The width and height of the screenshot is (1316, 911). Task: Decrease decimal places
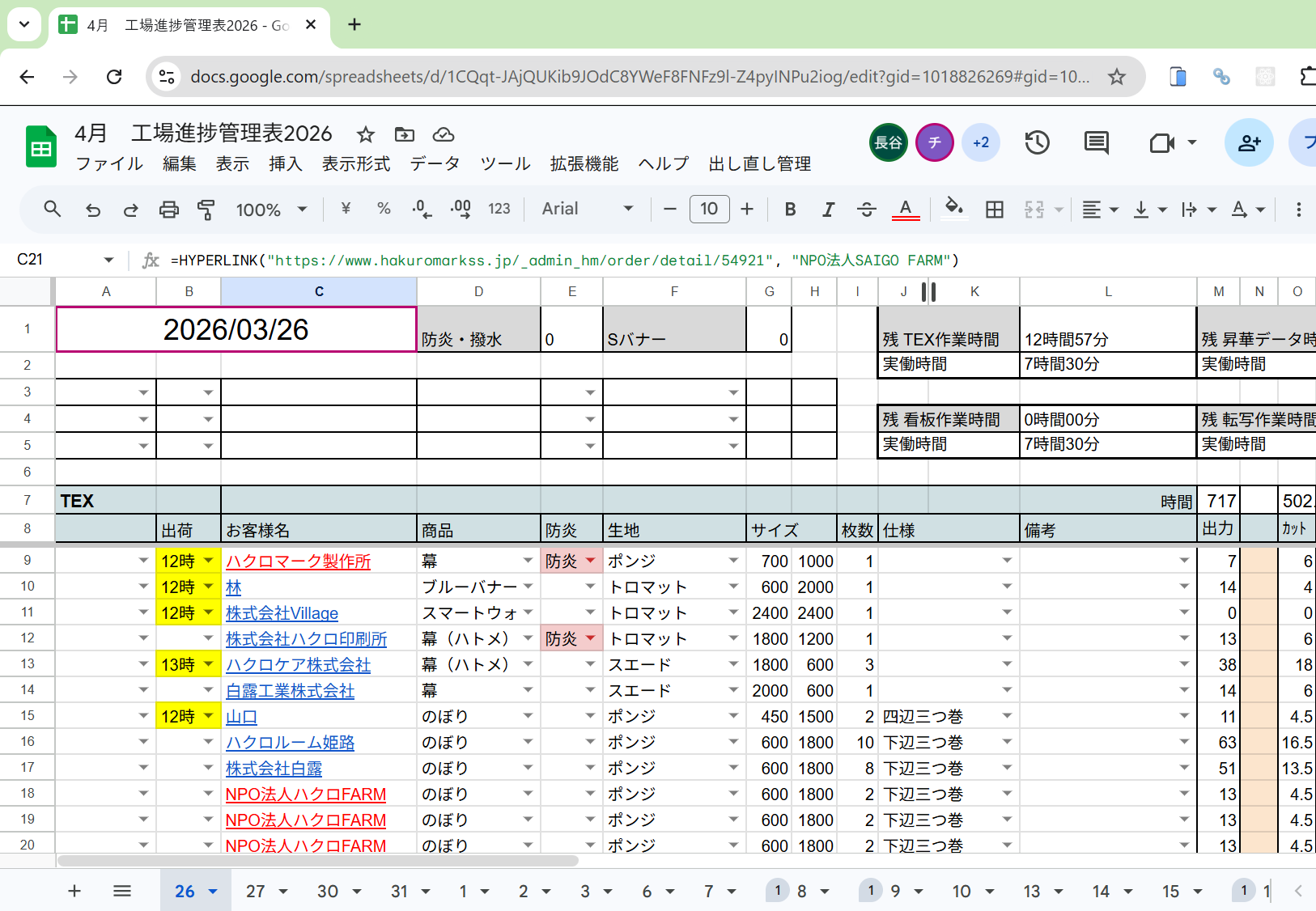pyautogui.click(x=422, y=209)
